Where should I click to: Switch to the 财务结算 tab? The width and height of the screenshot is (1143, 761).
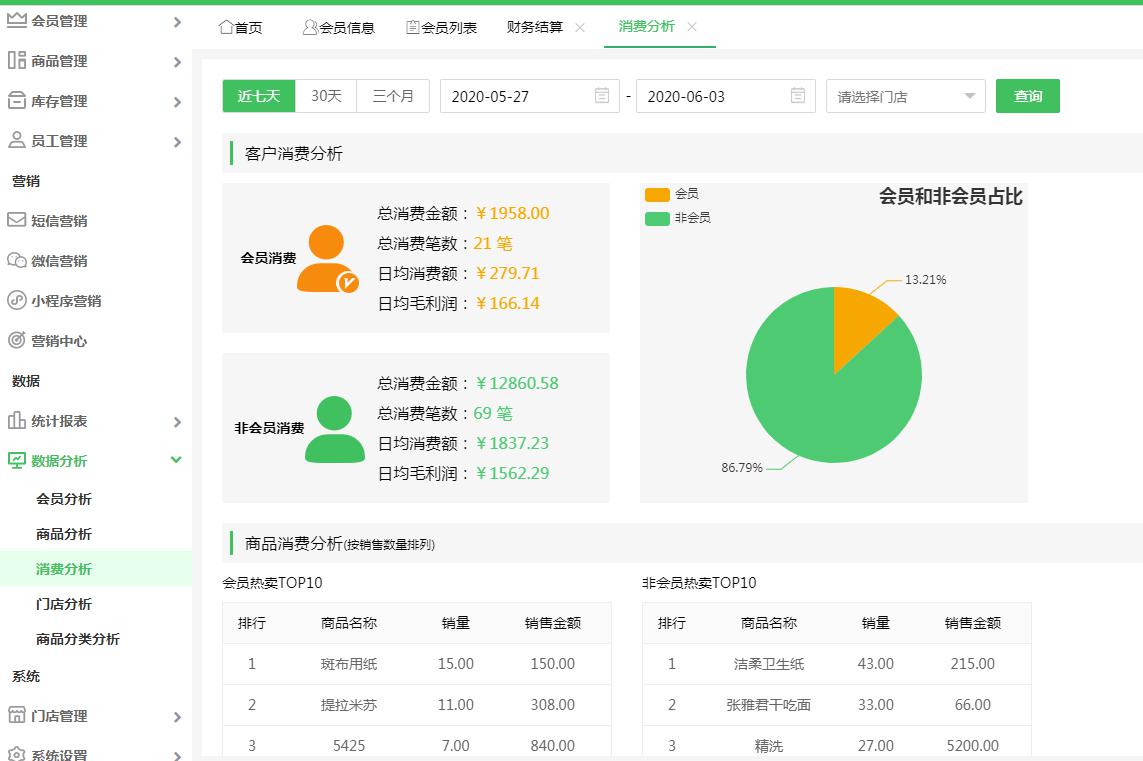(532, 27)
